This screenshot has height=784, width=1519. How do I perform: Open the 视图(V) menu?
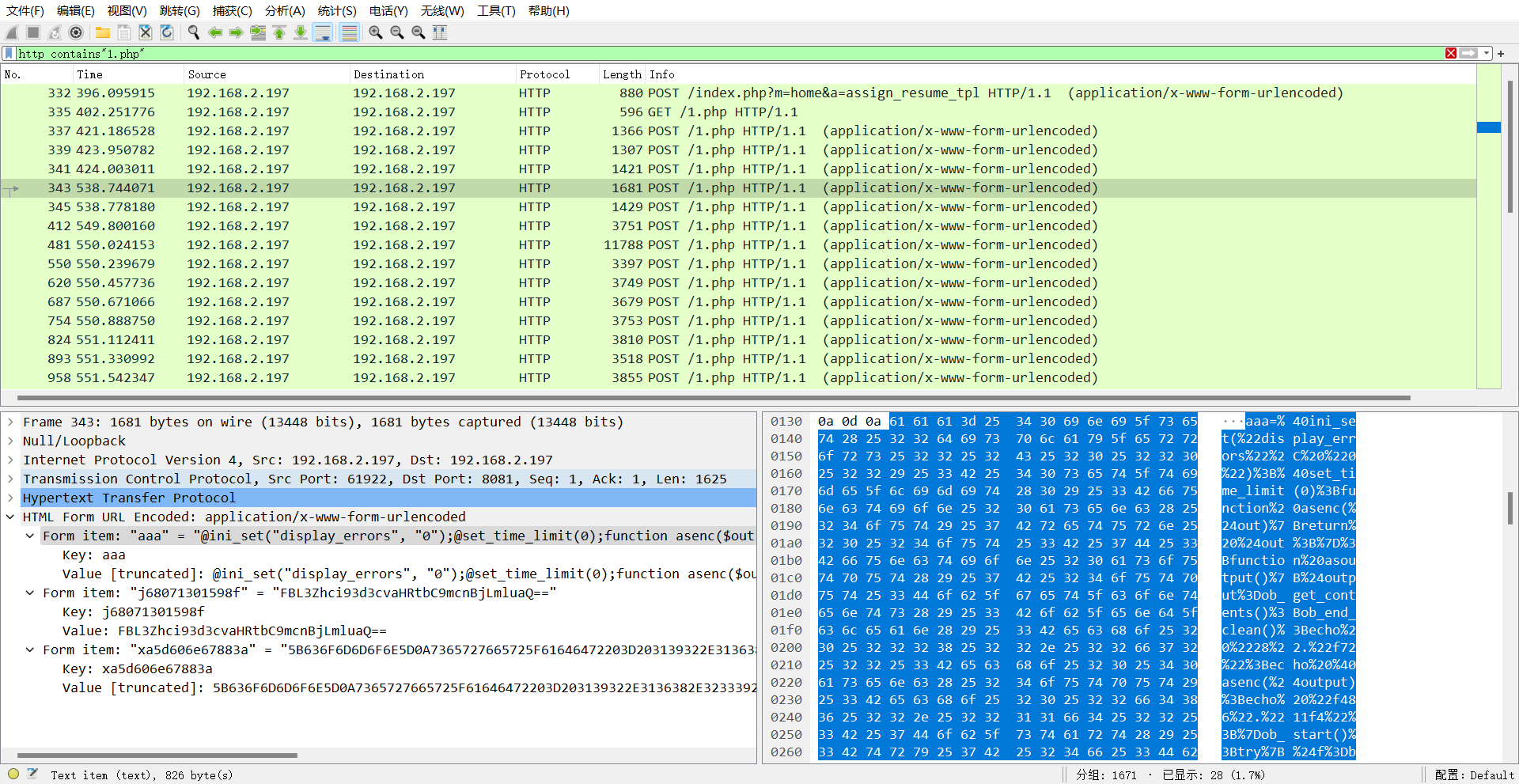(127, 11)
